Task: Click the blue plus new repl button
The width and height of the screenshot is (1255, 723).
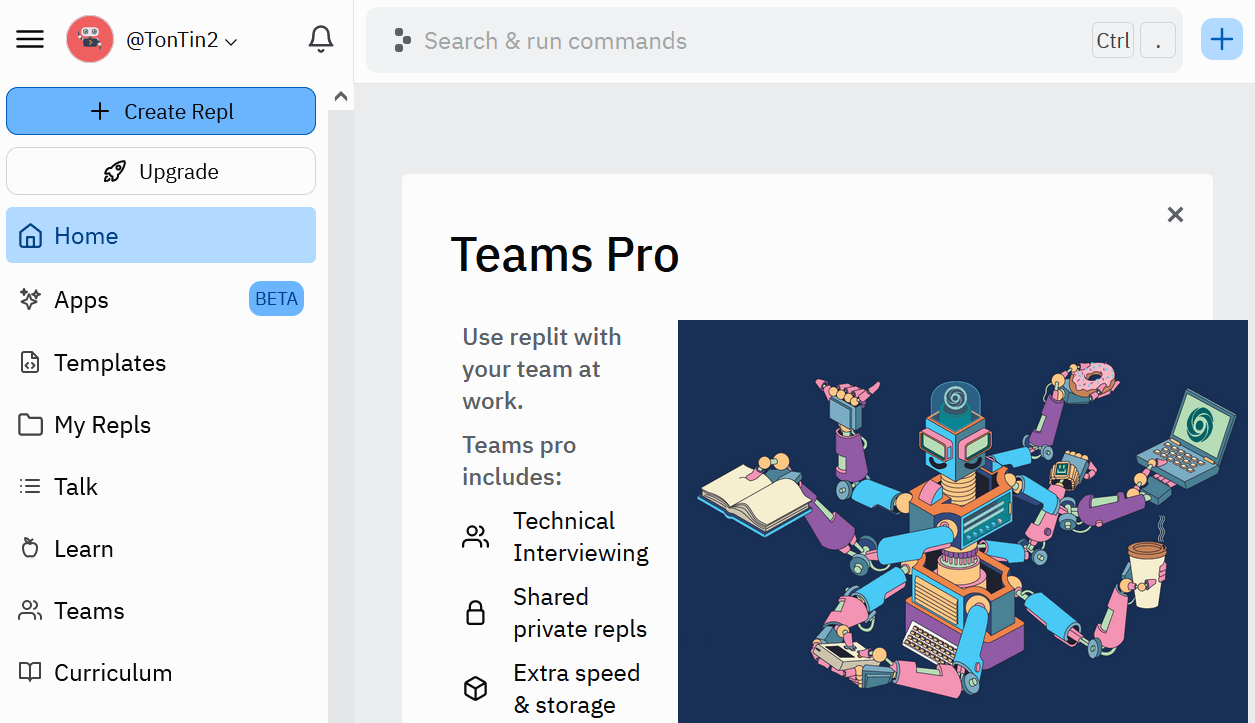Action: [1221, 40]
